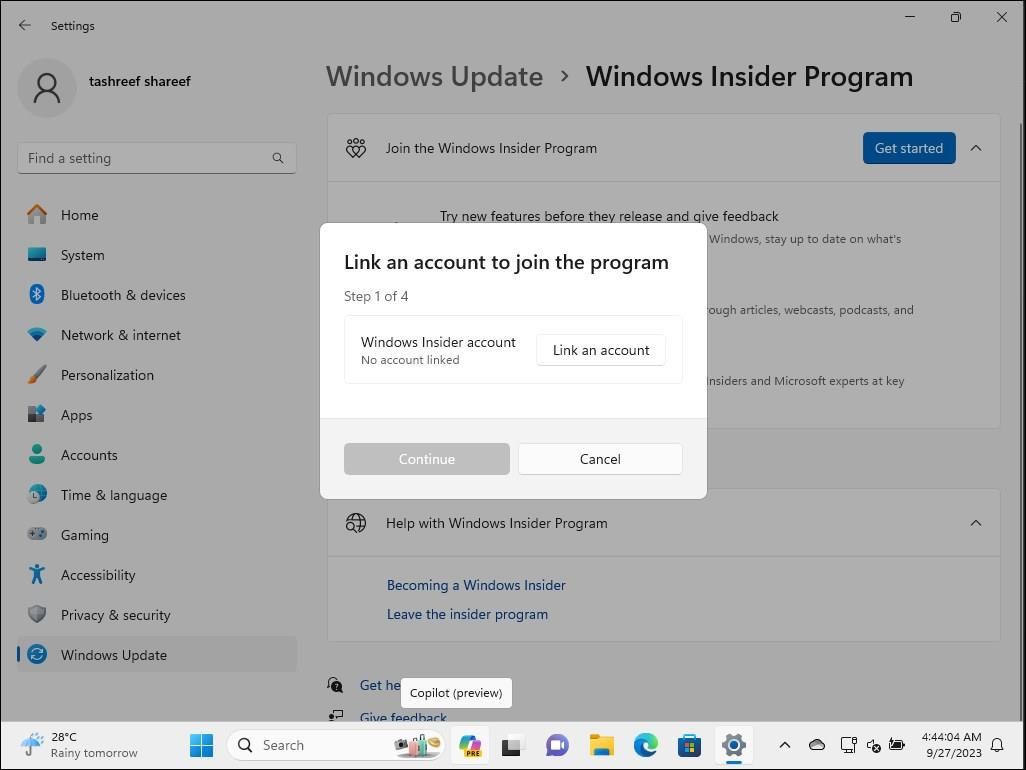Go to Windows Update via breadcrumb

(434, 76)
